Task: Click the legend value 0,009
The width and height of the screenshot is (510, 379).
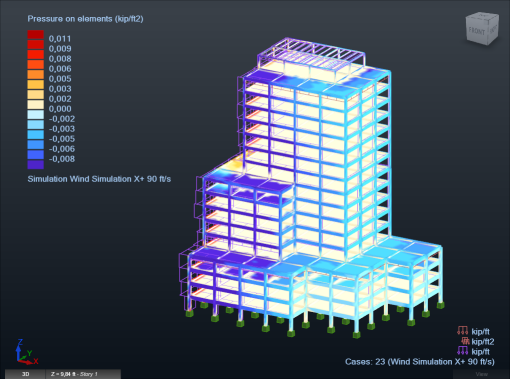Action: coord(60,49)
